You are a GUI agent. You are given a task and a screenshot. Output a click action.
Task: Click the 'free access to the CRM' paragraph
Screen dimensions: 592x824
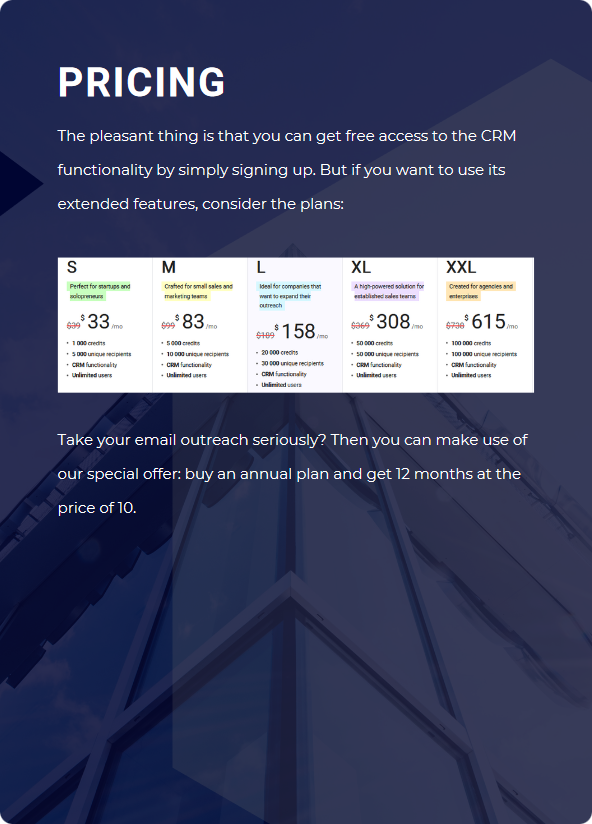point(287,170)
